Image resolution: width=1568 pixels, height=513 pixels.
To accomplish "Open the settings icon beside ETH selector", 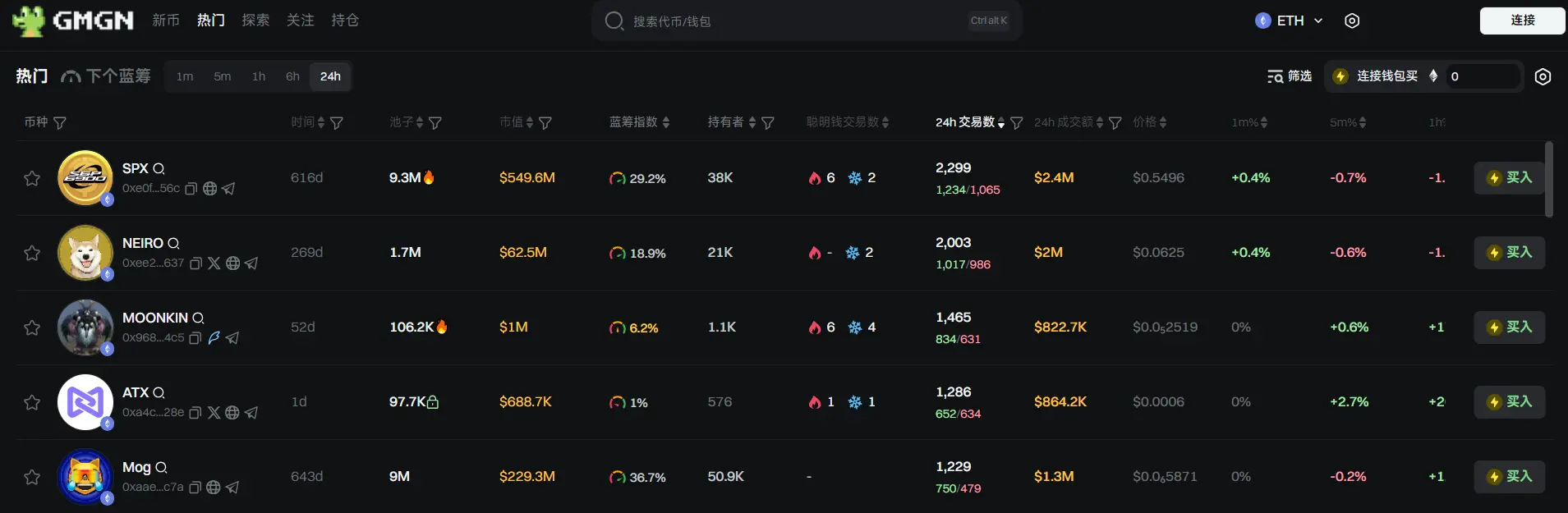I will pos(1352,21).
